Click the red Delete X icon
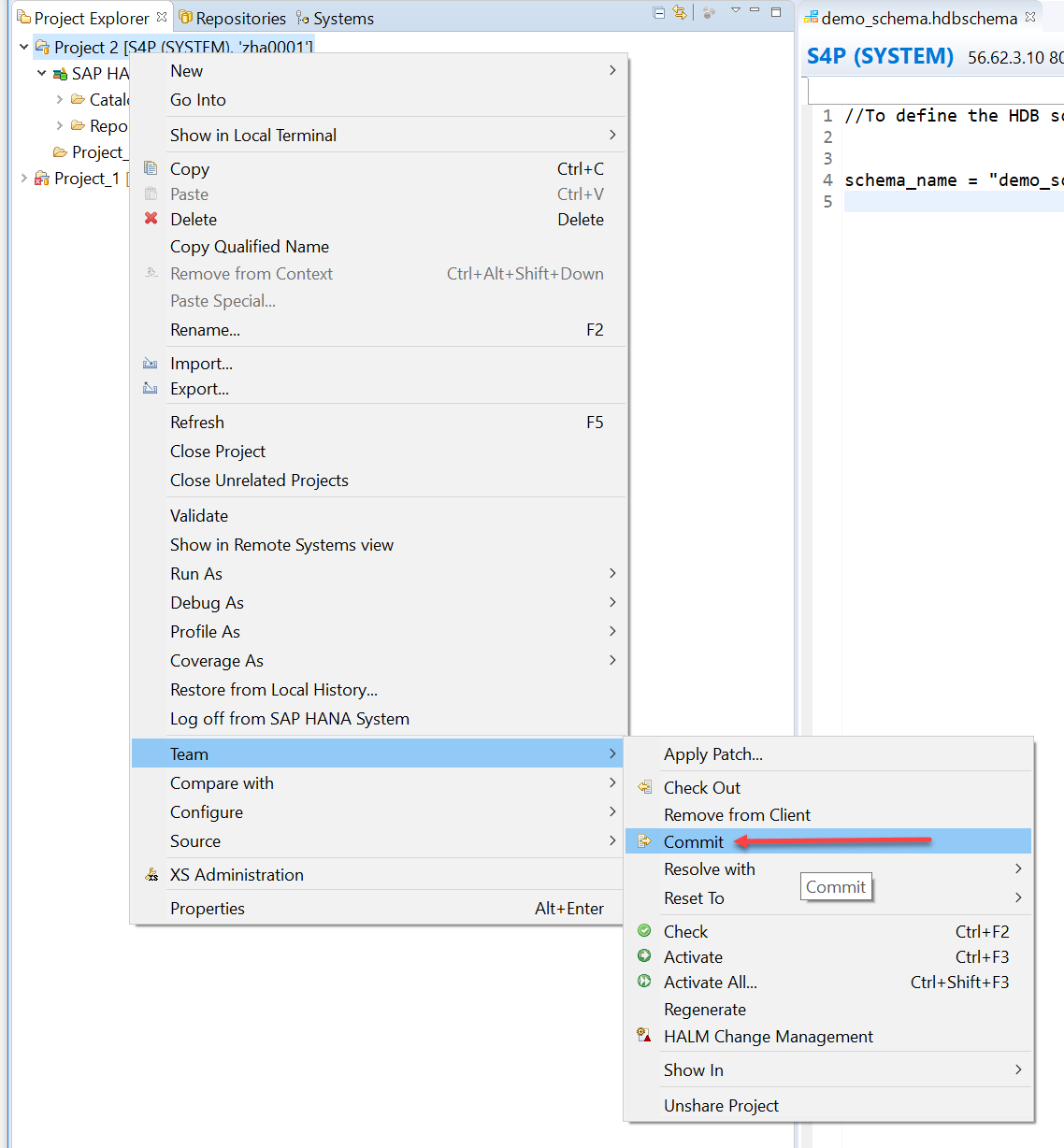Viewport: 1064px width, 1148px height. point(151,219)
